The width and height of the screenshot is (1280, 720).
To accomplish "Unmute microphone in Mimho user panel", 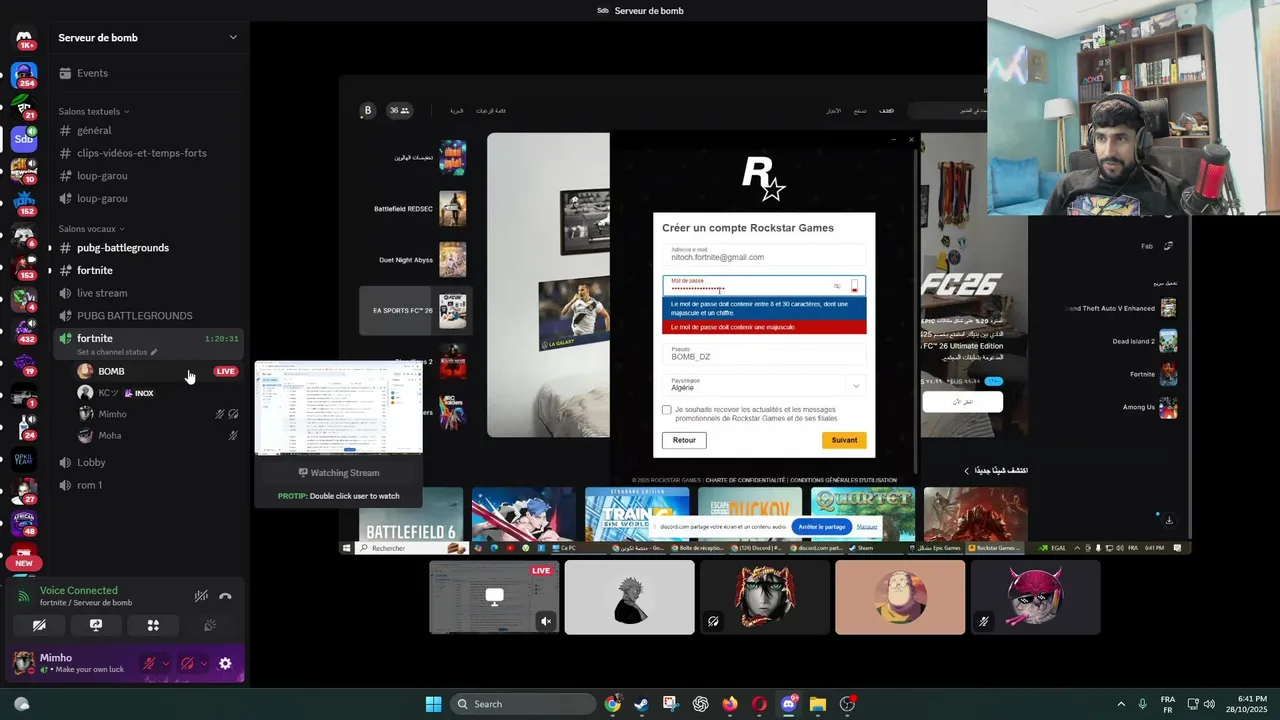I will (x=149, y=663).
